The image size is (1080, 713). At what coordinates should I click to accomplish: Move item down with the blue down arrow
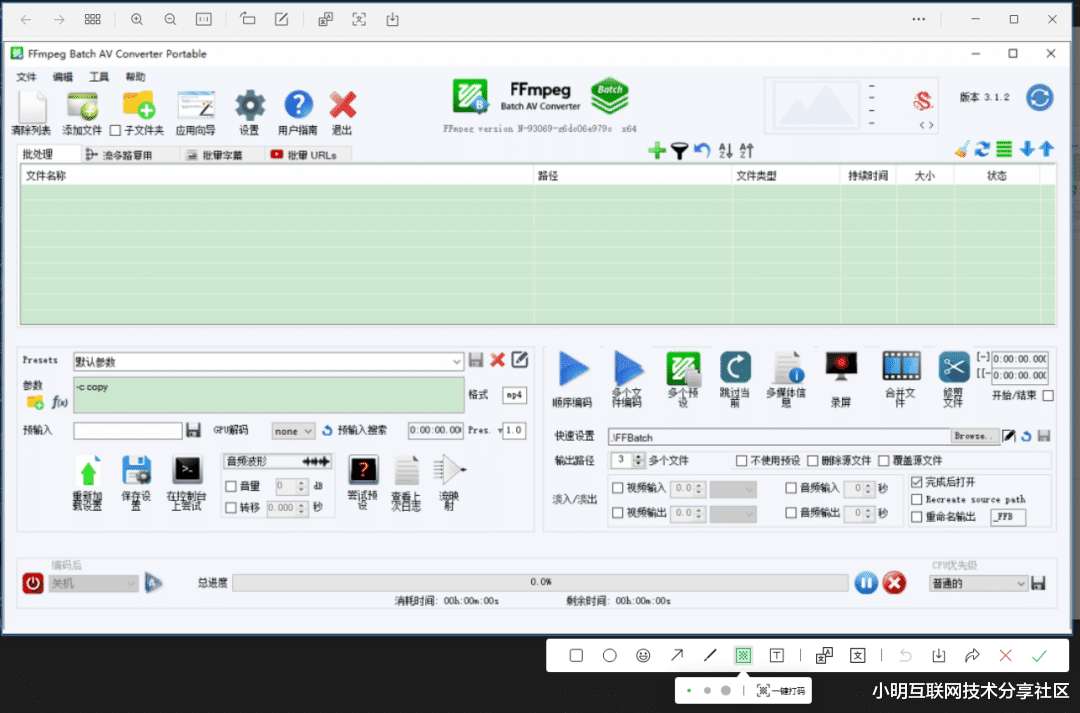1027,149
